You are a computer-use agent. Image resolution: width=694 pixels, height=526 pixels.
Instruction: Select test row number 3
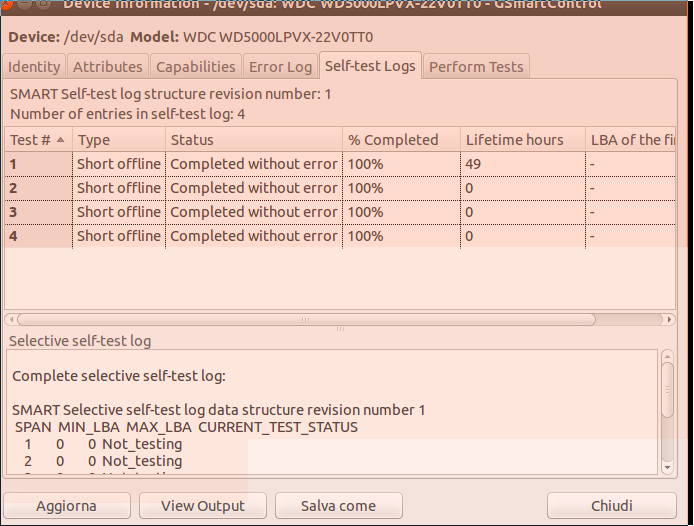tap(340, 212)
